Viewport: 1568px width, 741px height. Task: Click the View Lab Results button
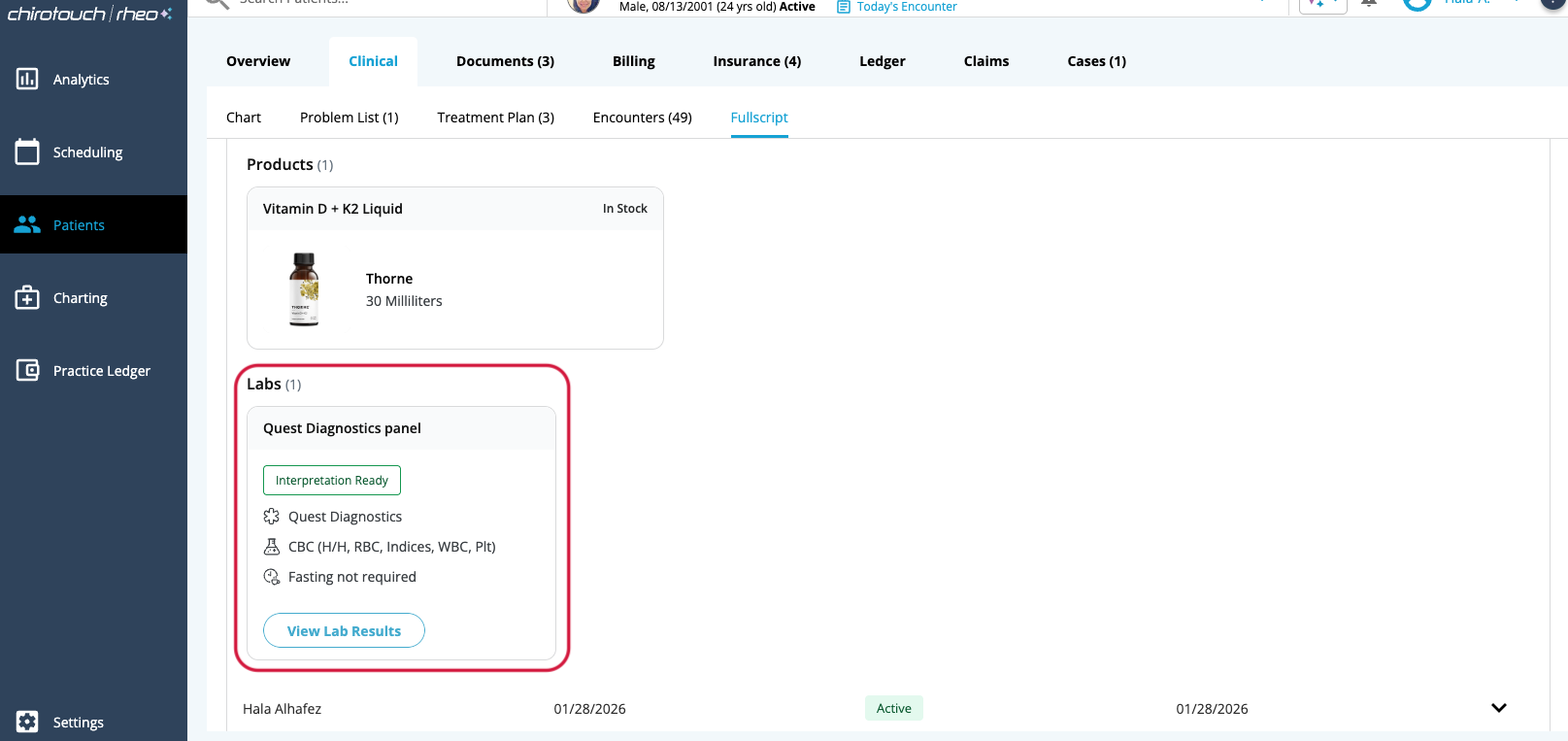344,630
